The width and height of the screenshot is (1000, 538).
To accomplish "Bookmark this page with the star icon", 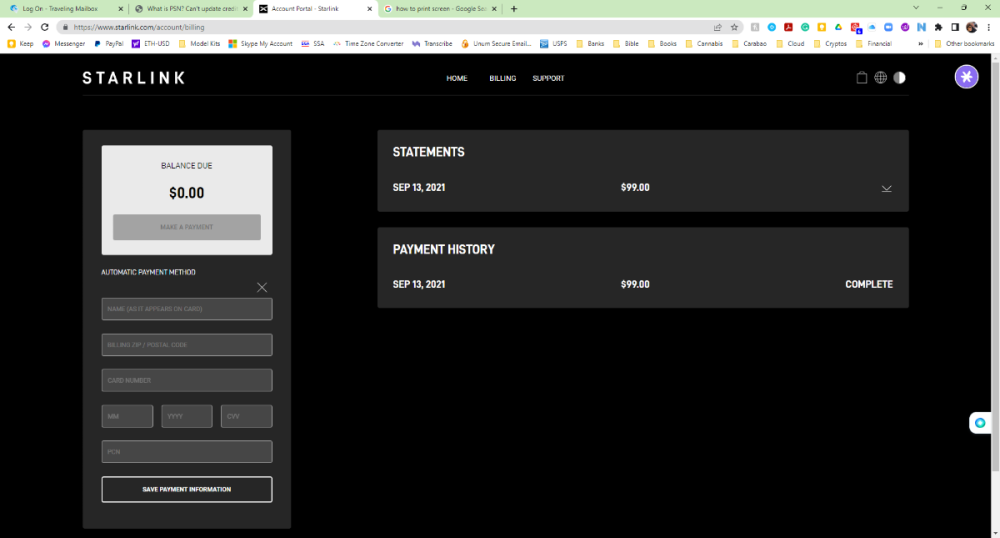I will click(x=734, y=27).
